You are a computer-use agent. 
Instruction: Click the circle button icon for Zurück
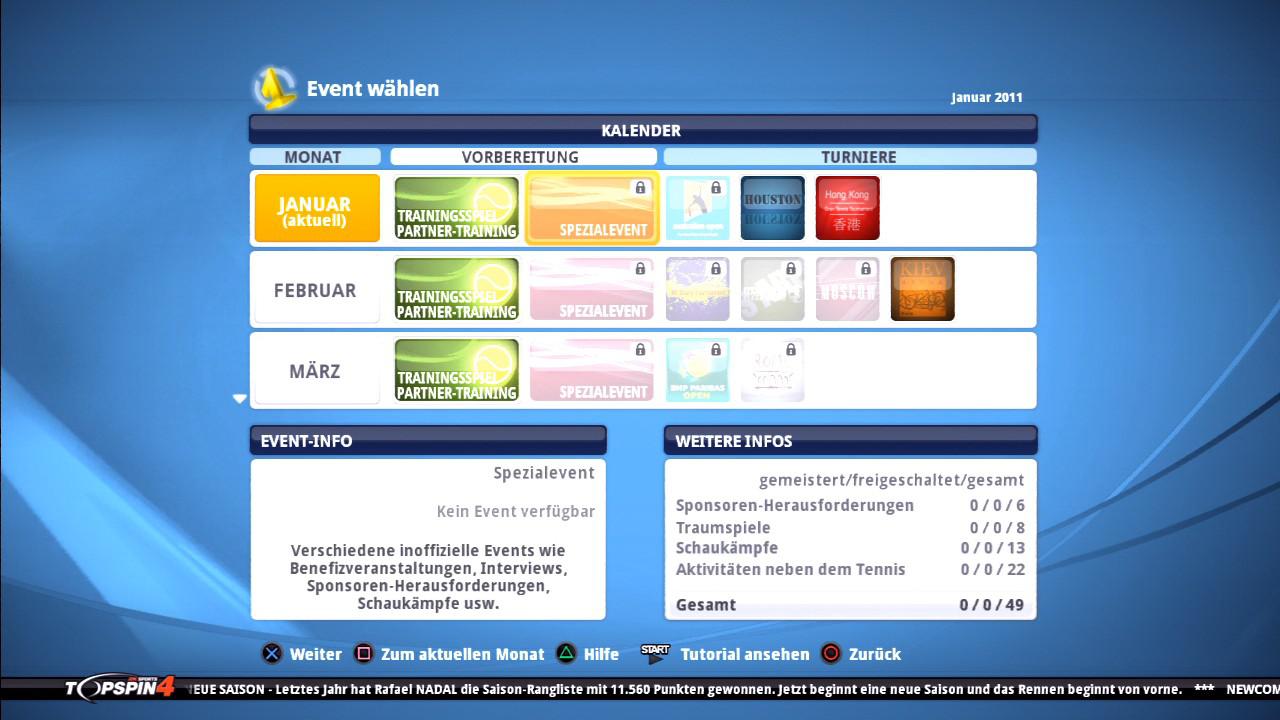[x=830, y=654]
